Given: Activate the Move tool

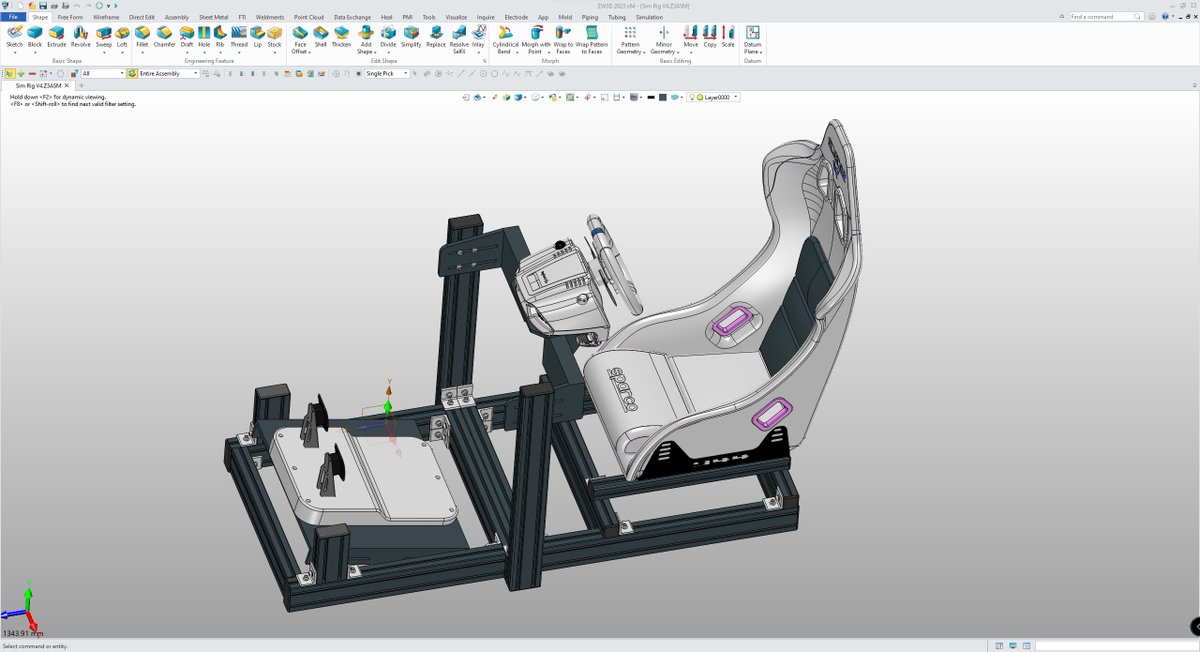Looking at the screenshot, I should 691,38.
